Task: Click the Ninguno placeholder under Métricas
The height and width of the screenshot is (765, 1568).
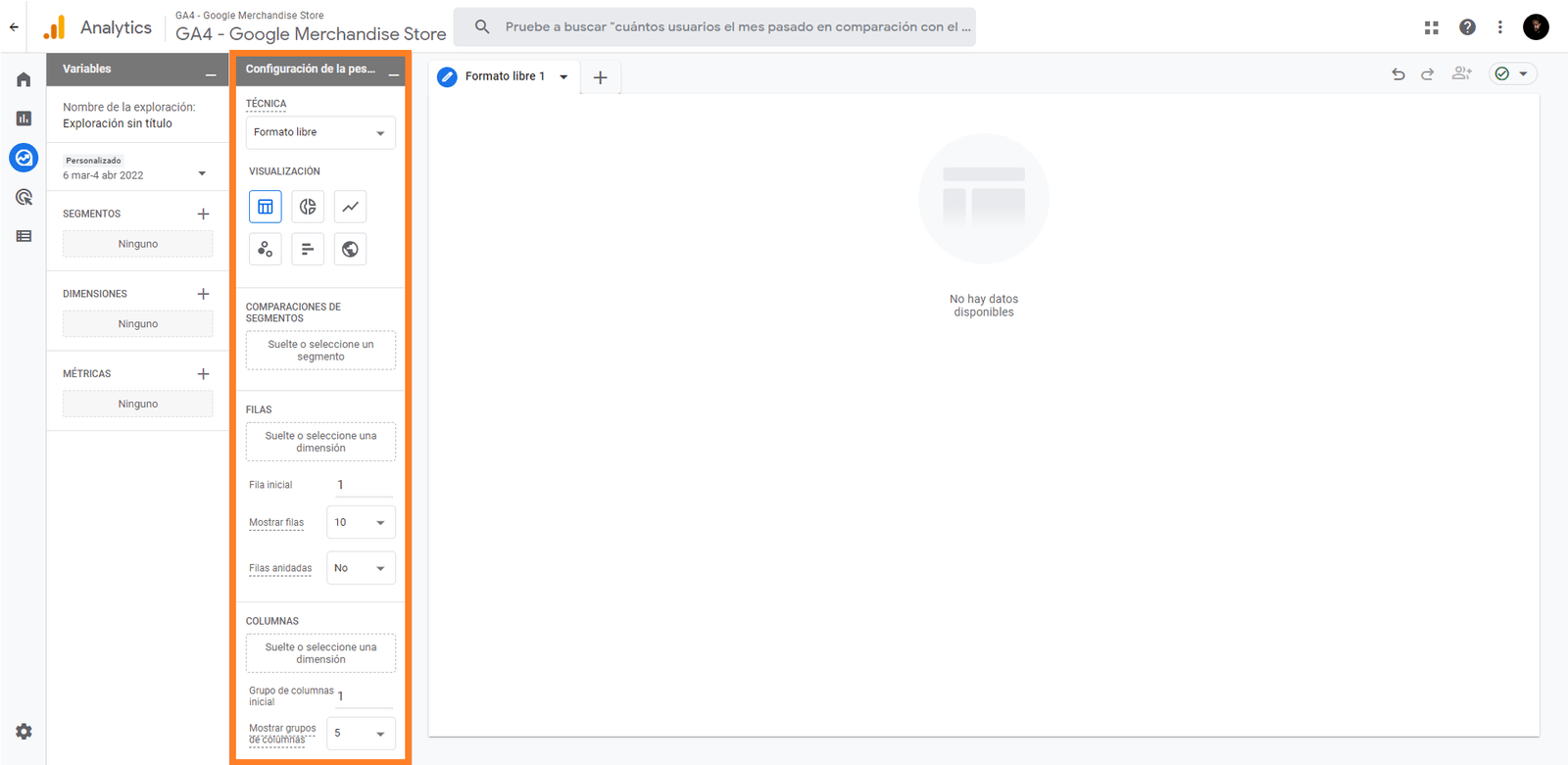Action: pos(138,404)
